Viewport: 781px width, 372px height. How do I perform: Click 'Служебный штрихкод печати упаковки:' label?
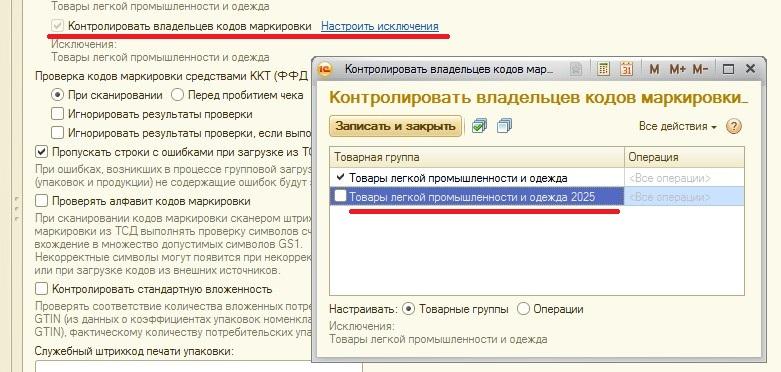[x=134, y=351]
